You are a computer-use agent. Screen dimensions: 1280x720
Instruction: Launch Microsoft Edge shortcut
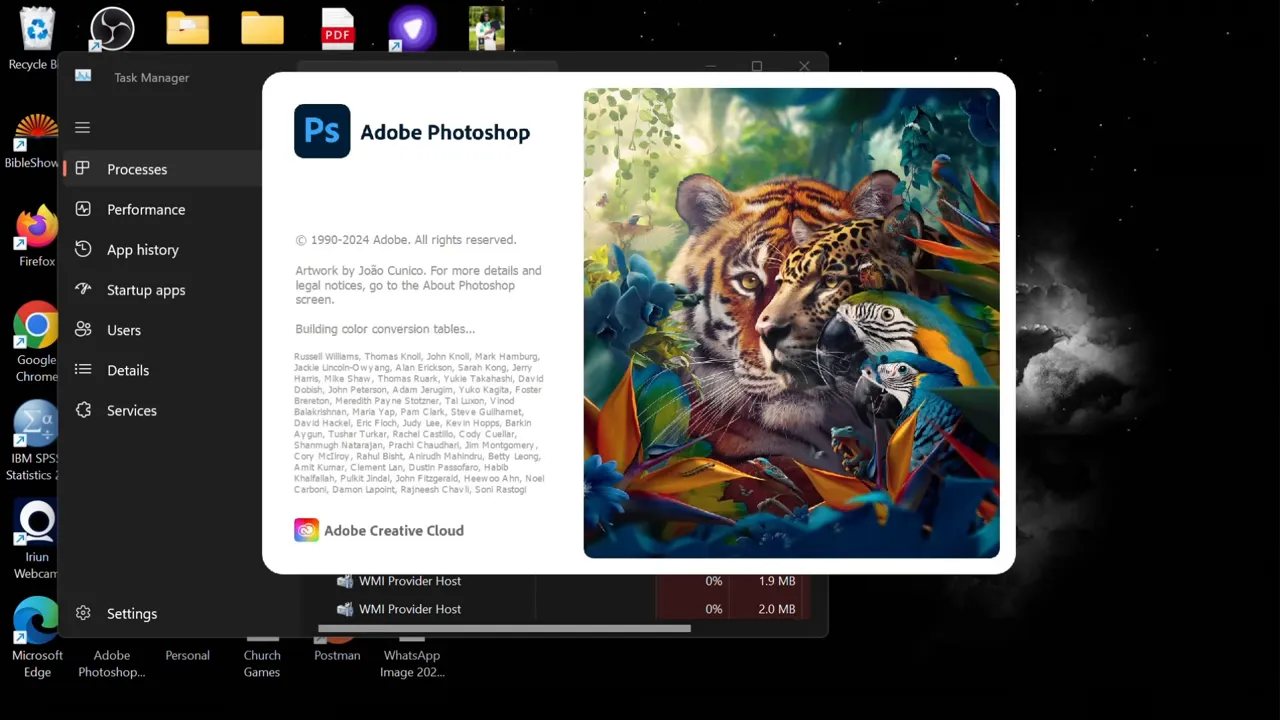(37, 638)
